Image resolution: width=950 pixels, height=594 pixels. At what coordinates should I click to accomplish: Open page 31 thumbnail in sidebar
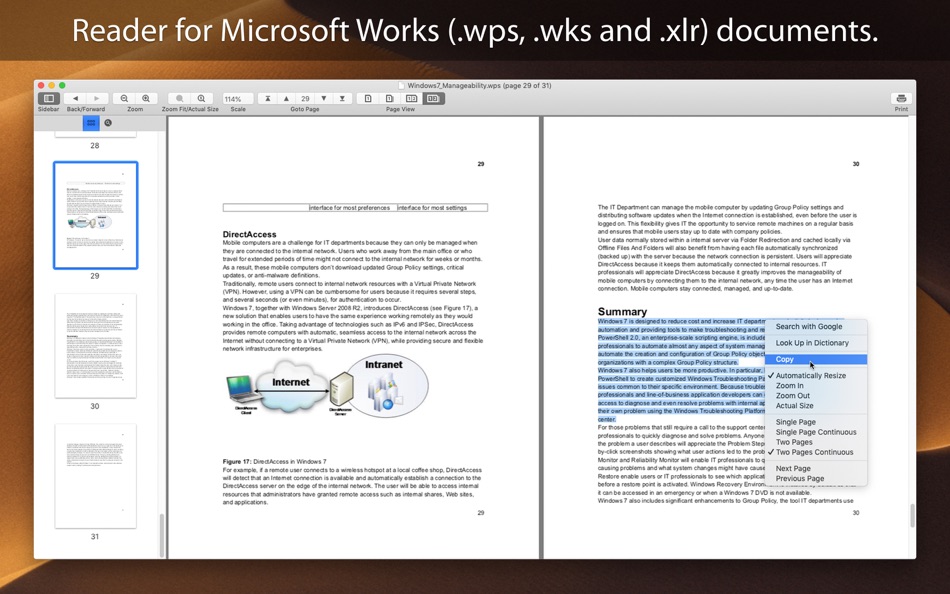[96, 476]
